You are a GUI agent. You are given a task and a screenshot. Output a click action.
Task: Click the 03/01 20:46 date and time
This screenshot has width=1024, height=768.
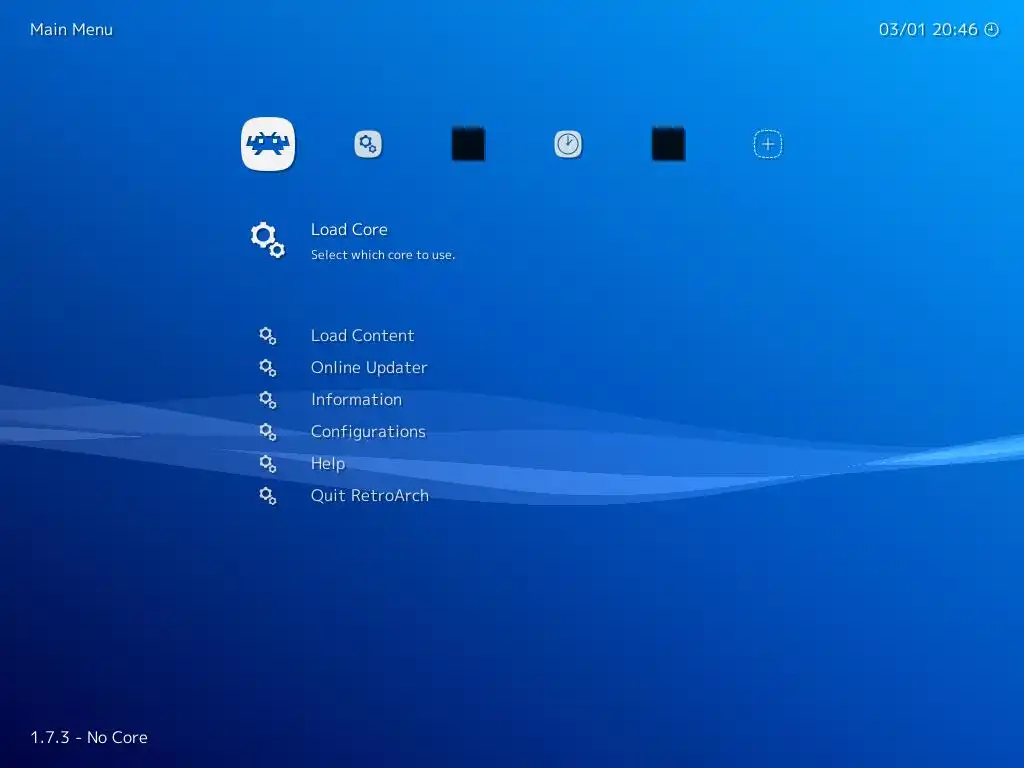coord(928,29)
